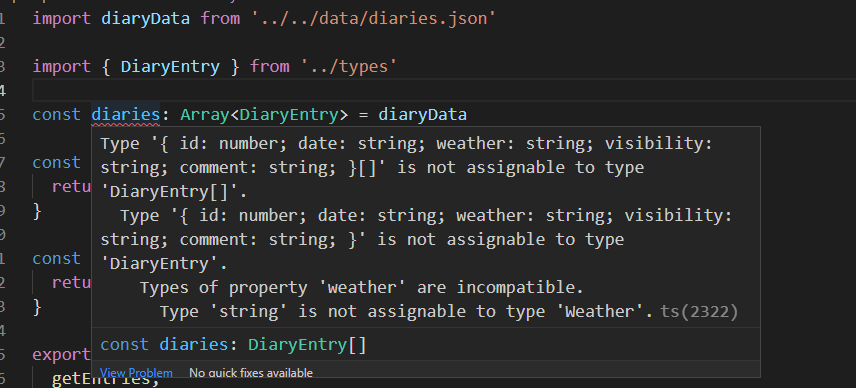Click the DiaryEntry type in Array declaration
This screenshot has height=388, width=856.
tap(289, 115)
